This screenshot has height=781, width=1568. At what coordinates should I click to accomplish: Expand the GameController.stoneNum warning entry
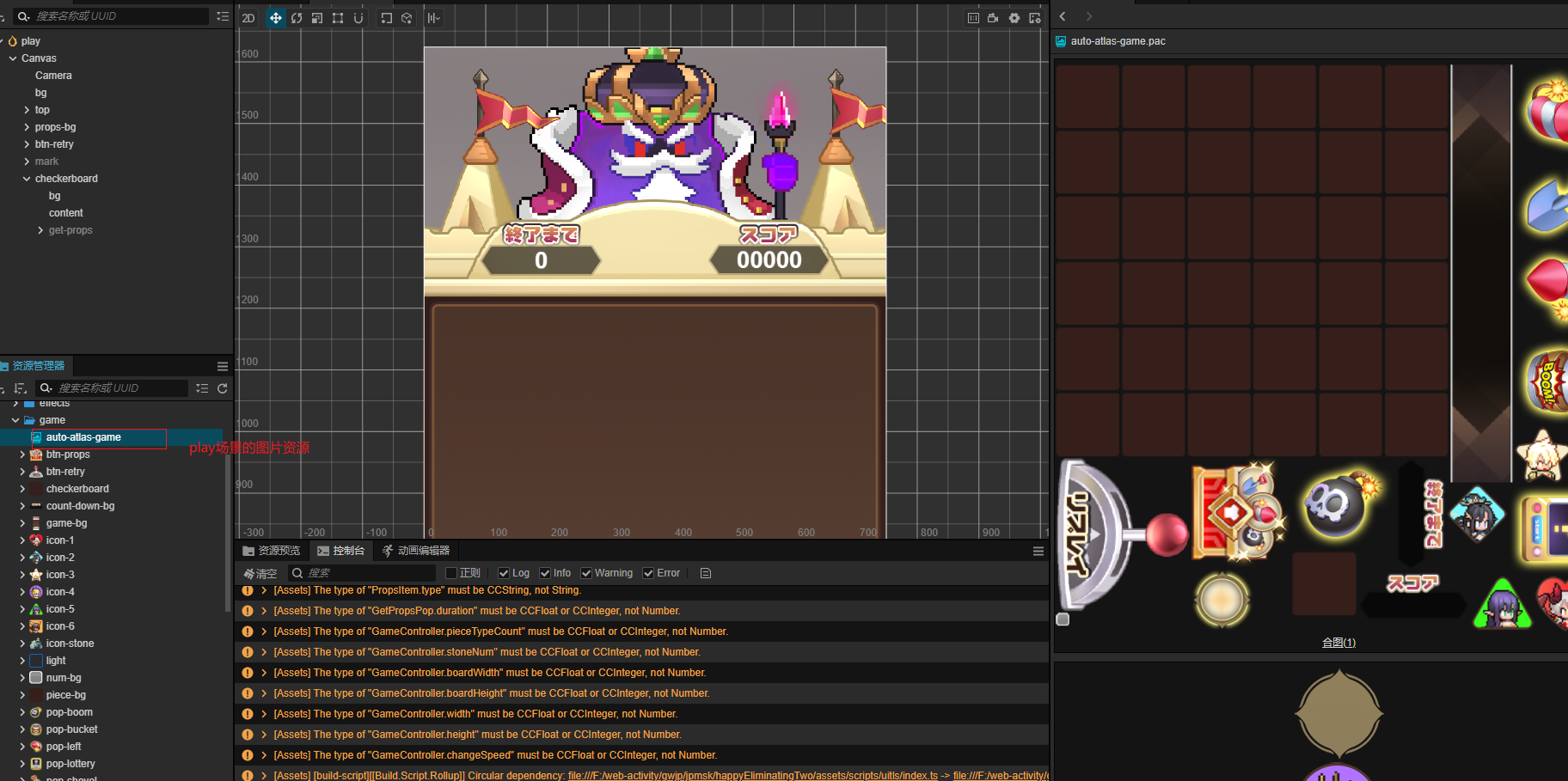click(x=264, y=652)
